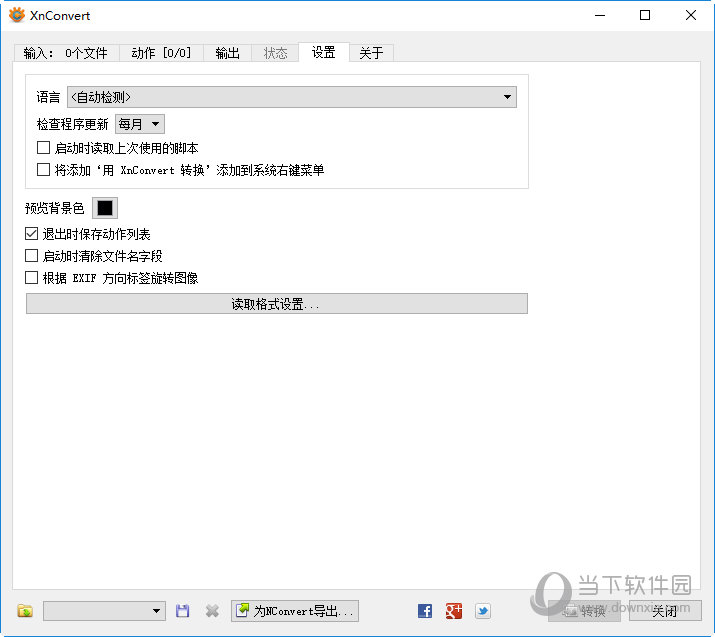Click the 读取格式设置... button

[277, 304]
